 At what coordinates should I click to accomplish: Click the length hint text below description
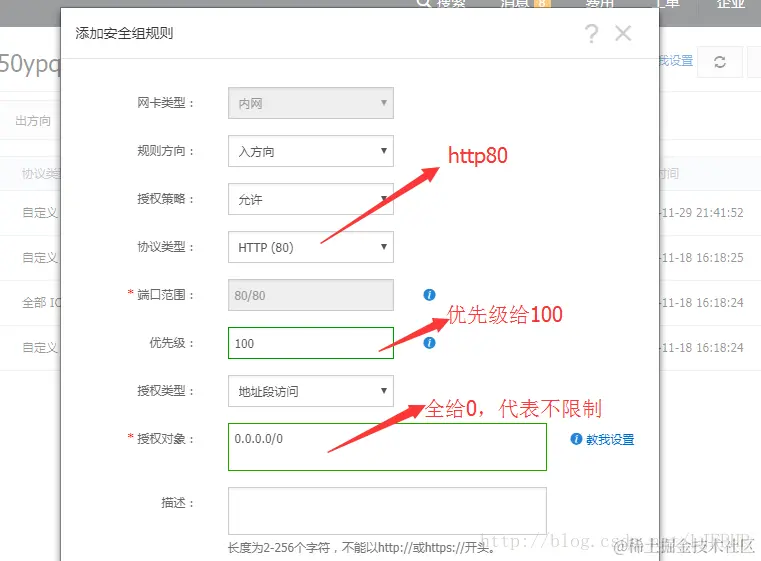click(362, 548)
